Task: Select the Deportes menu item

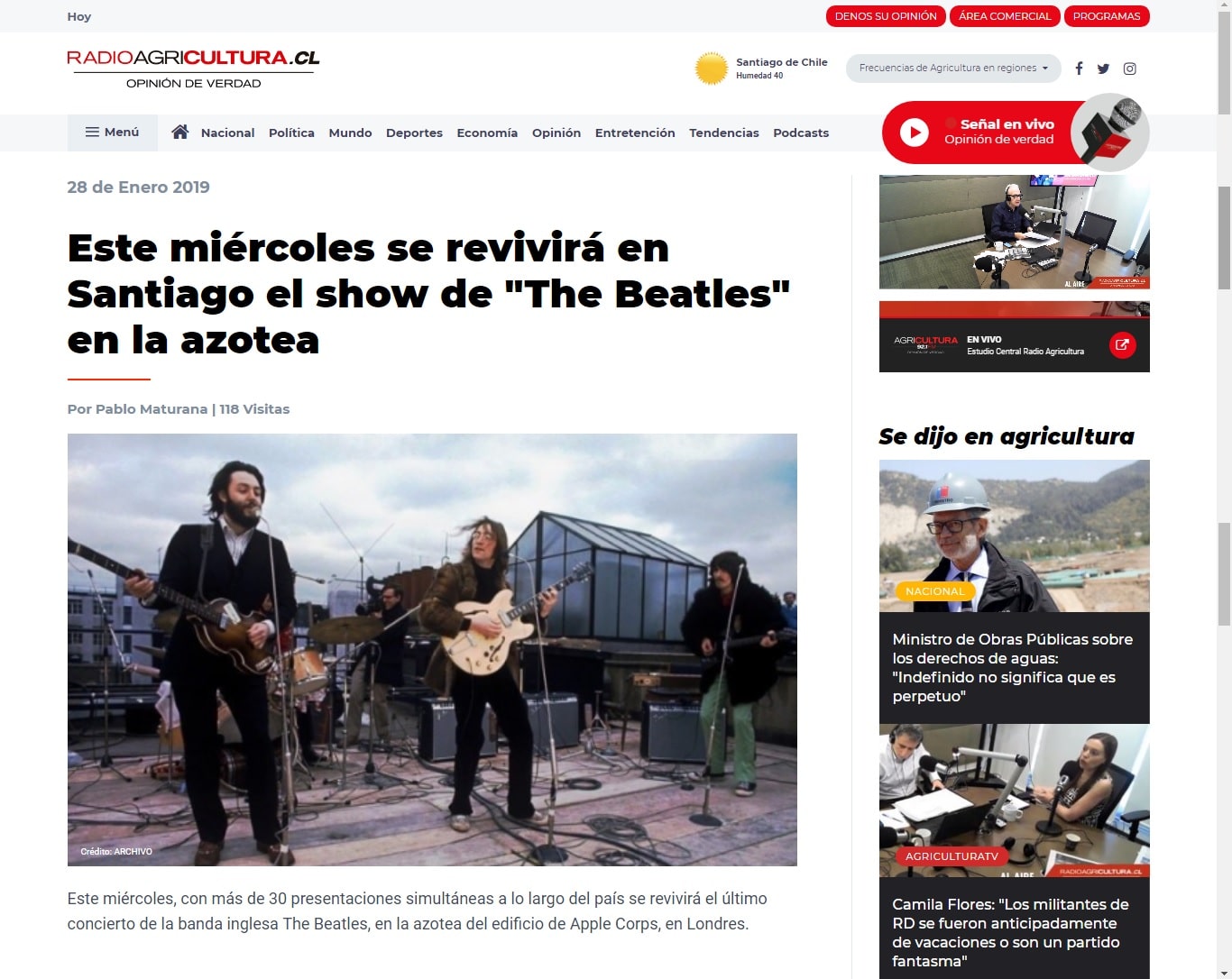Action: click(x=414, y=133)
